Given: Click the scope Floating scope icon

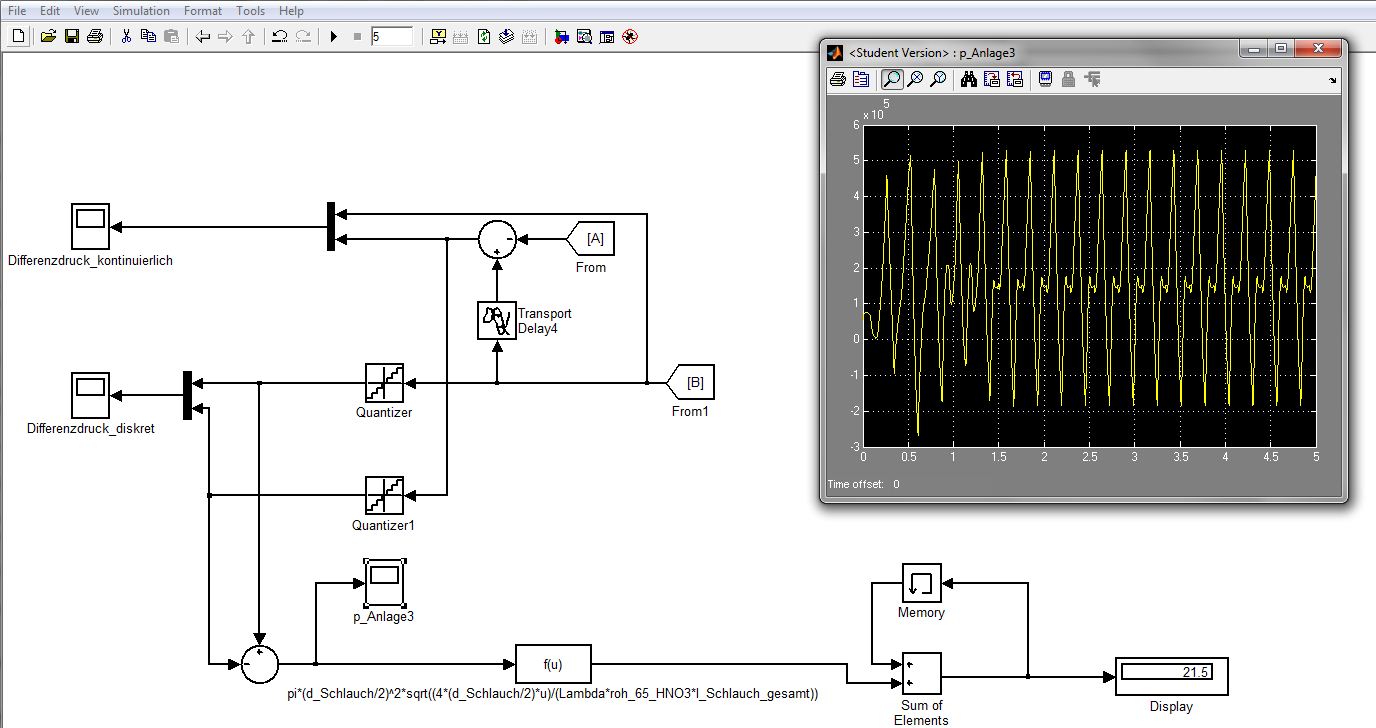Looking at the screenshot, I should point(1045,80).
